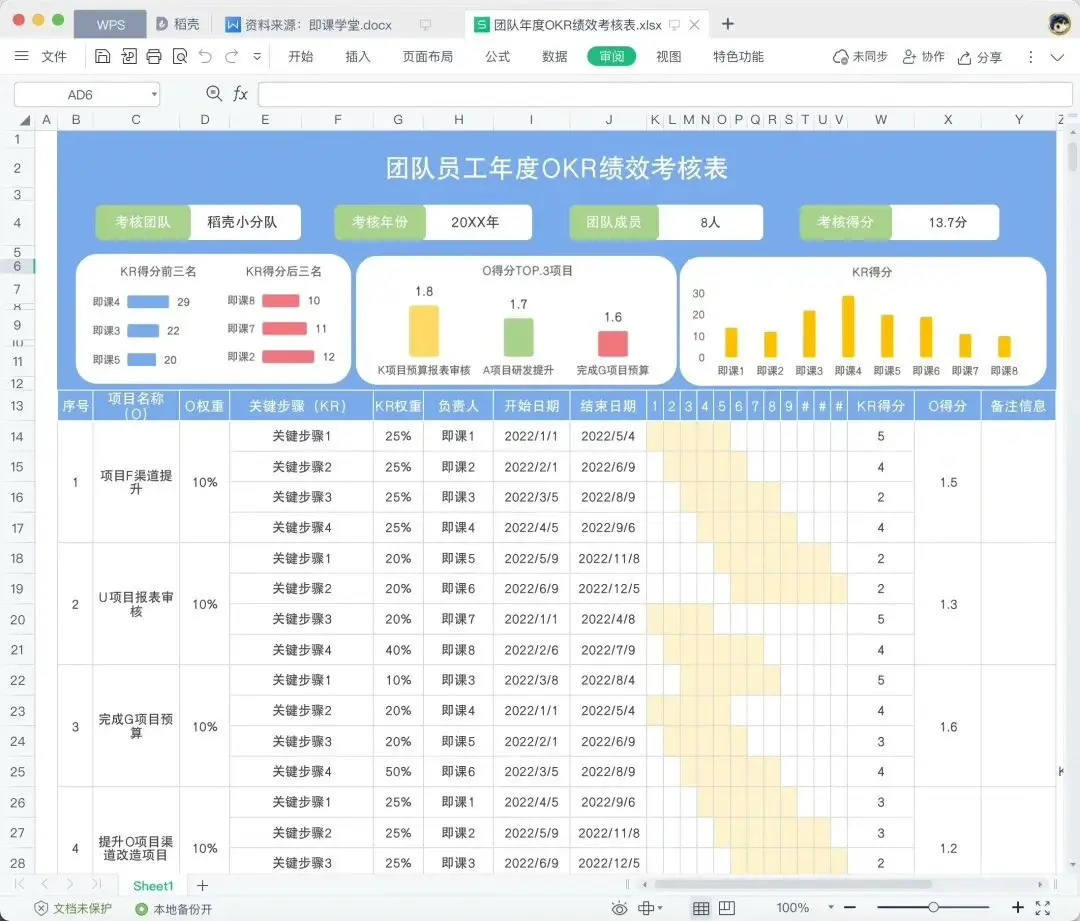Viewport: 1080px width, 921px height.
Task: Enter full screen mode icon
Action: click(1043, 908)
